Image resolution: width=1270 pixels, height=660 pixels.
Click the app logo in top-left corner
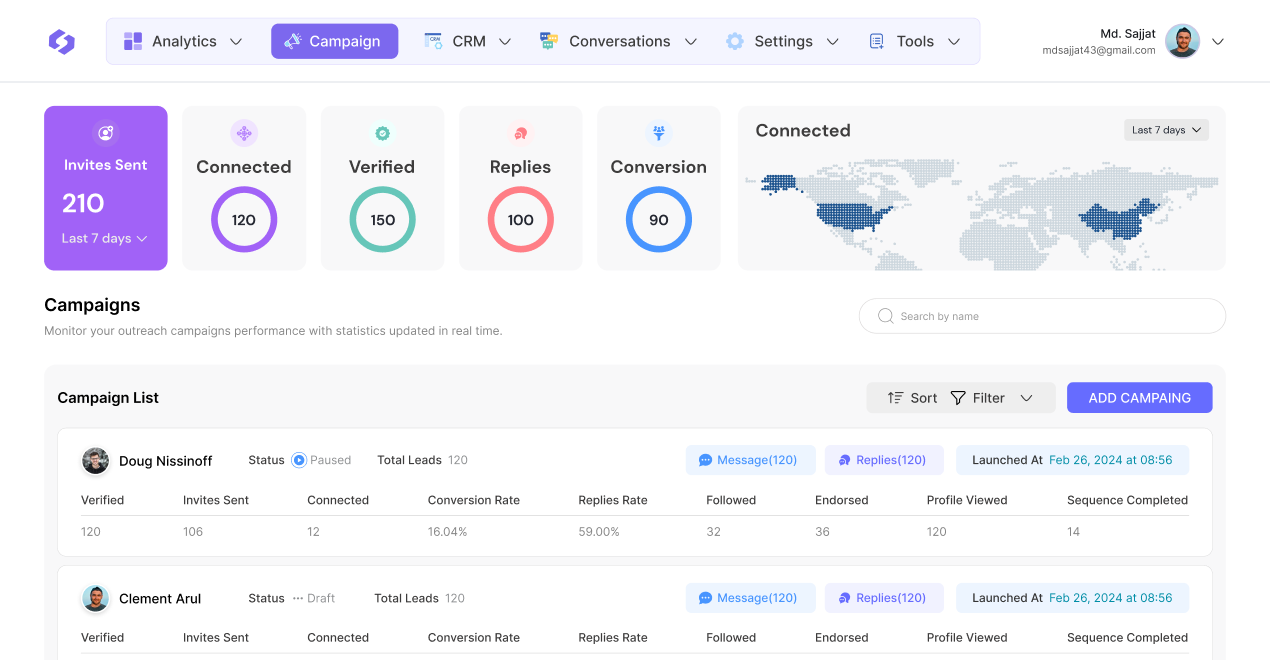(62, 41)
